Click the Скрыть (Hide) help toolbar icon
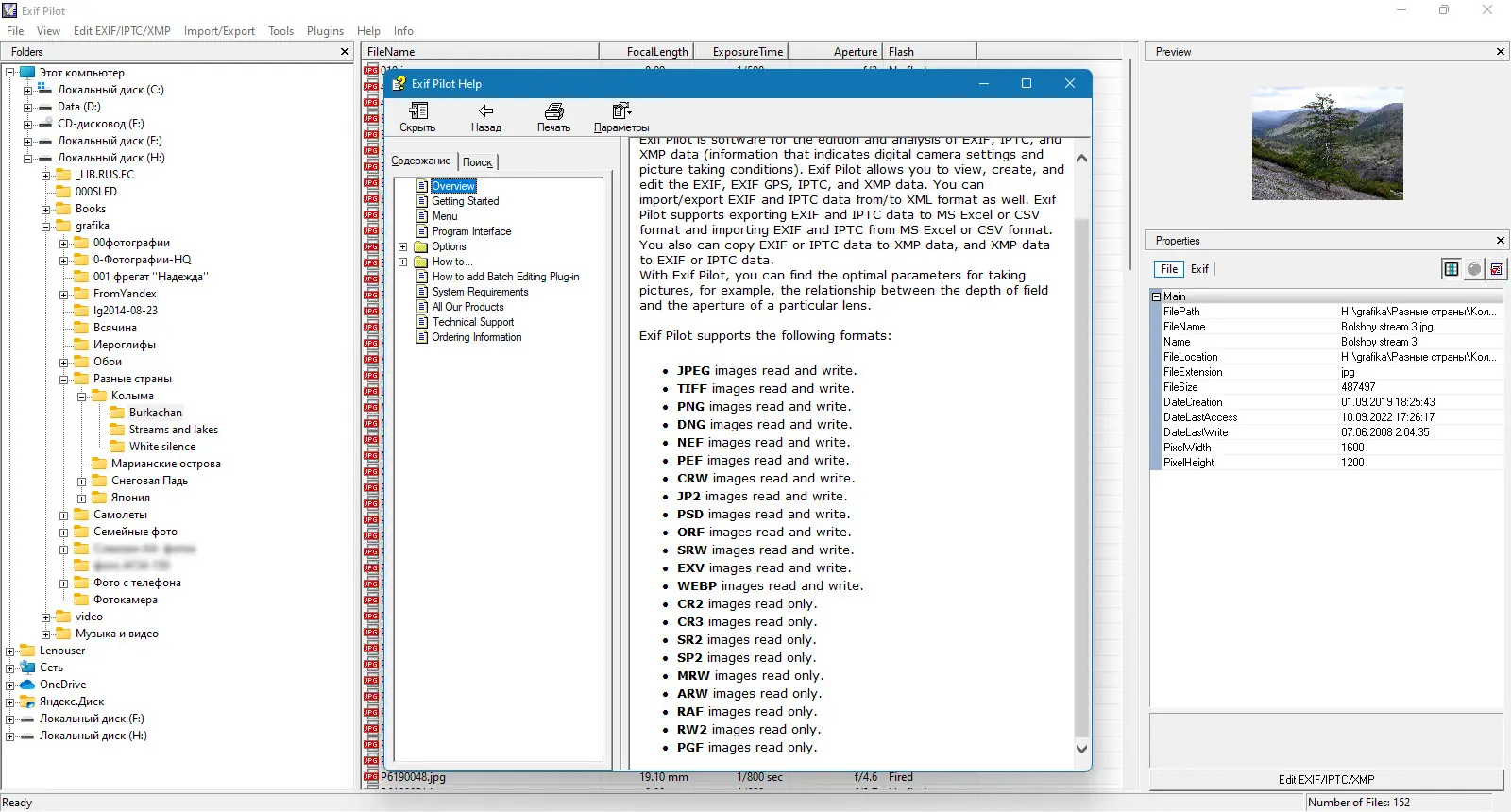The height and width of the screenshot is (812, 1511). [x=417, y=111]
